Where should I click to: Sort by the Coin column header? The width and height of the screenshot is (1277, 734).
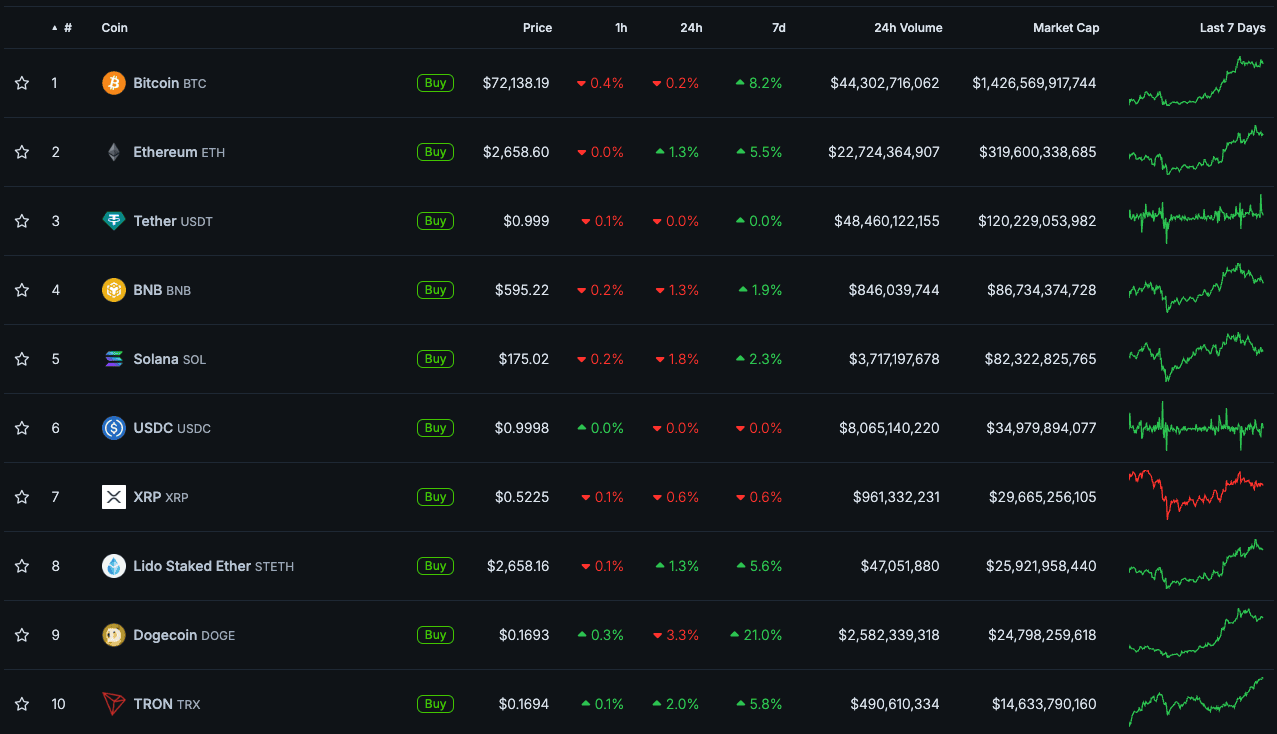115,28
